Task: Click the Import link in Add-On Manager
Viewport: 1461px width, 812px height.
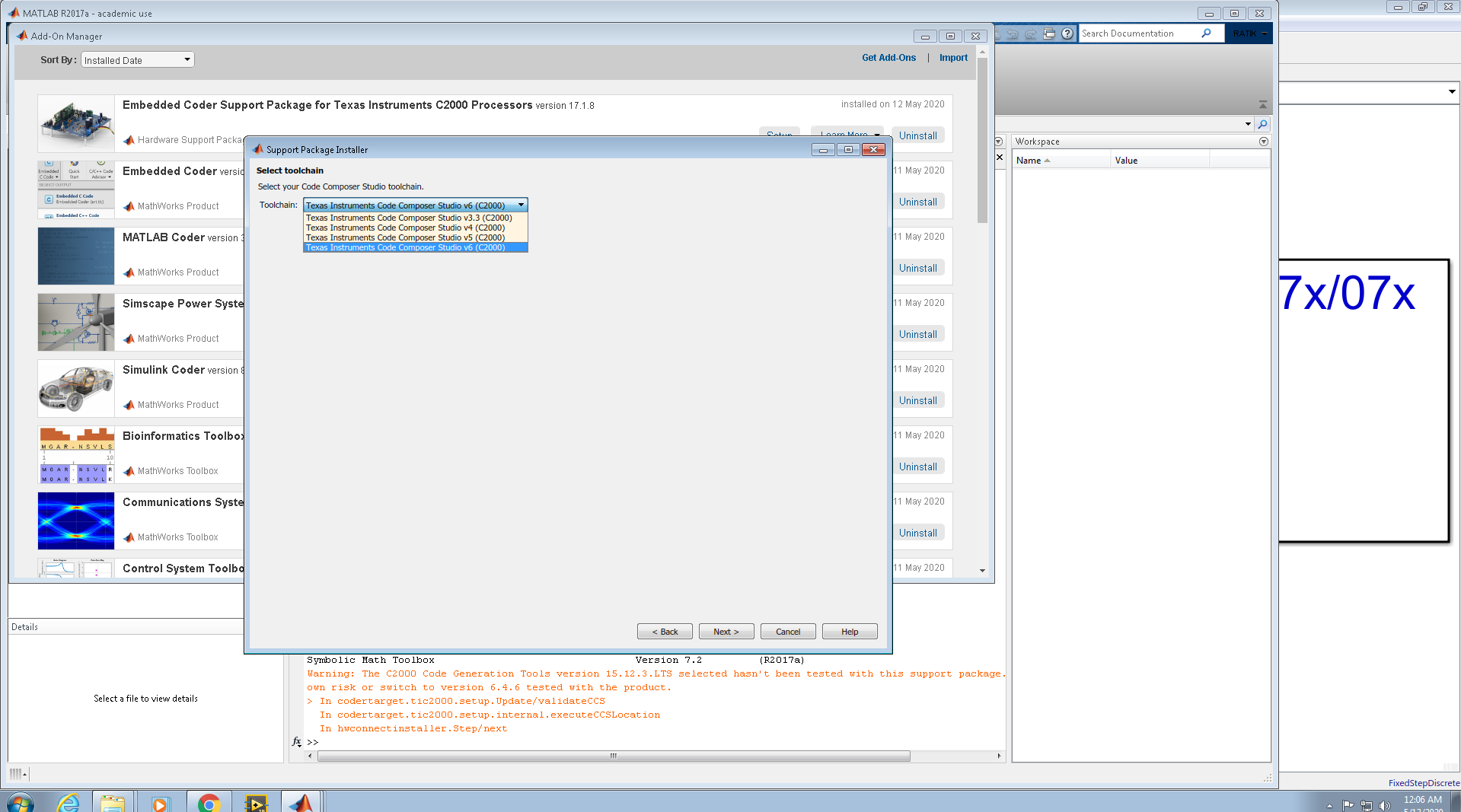Action: pyautogui.click(x=953, y=58)
